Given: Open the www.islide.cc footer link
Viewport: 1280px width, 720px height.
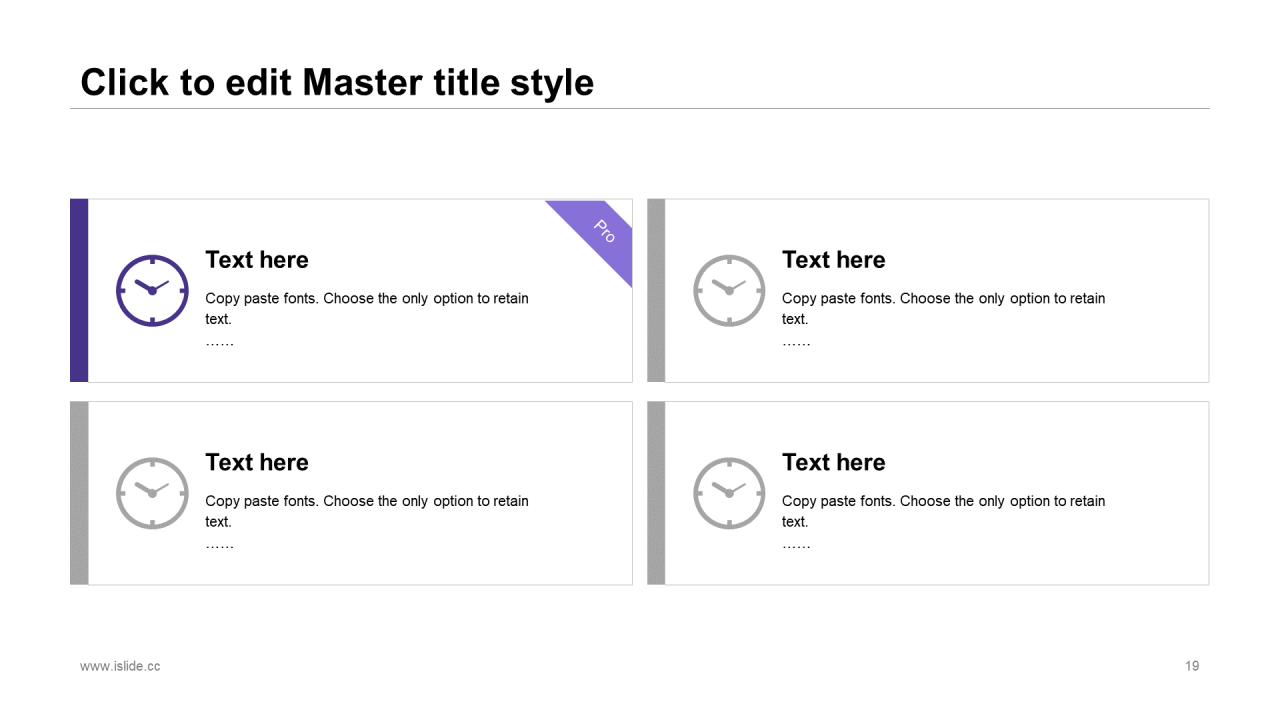Looking at the screenshot, I should pyautogui.click(x=120, y=666).
